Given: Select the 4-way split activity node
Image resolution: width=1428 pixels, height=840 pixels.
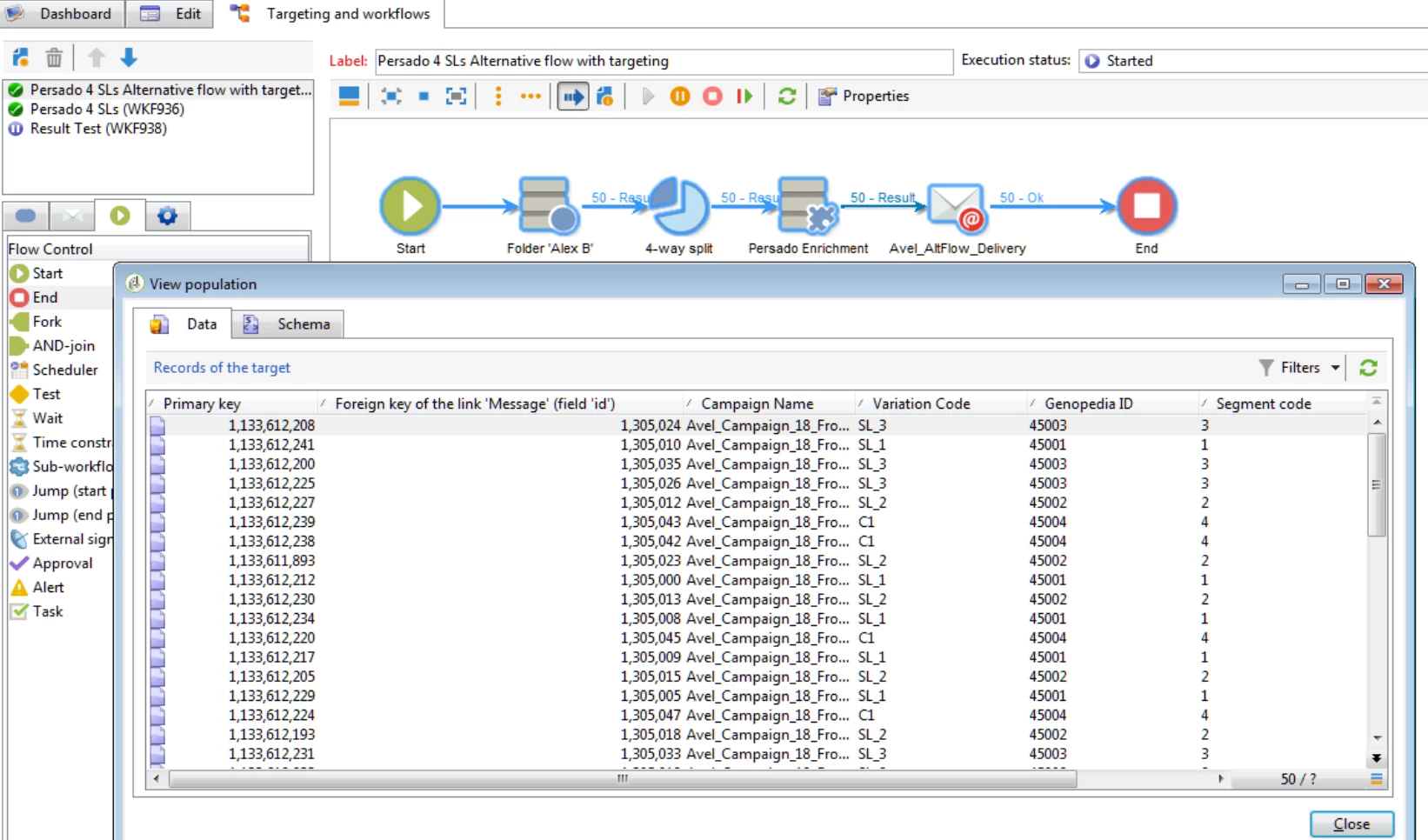Looking at the screenshot, I should pos(679,207).
